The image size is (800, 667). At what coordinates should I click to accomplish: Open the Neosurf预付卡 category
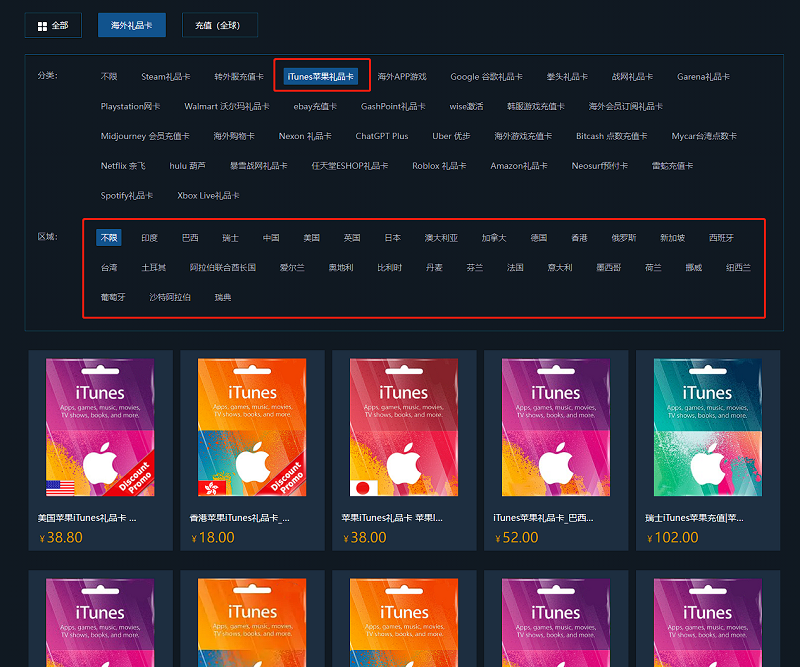[599, 165]
